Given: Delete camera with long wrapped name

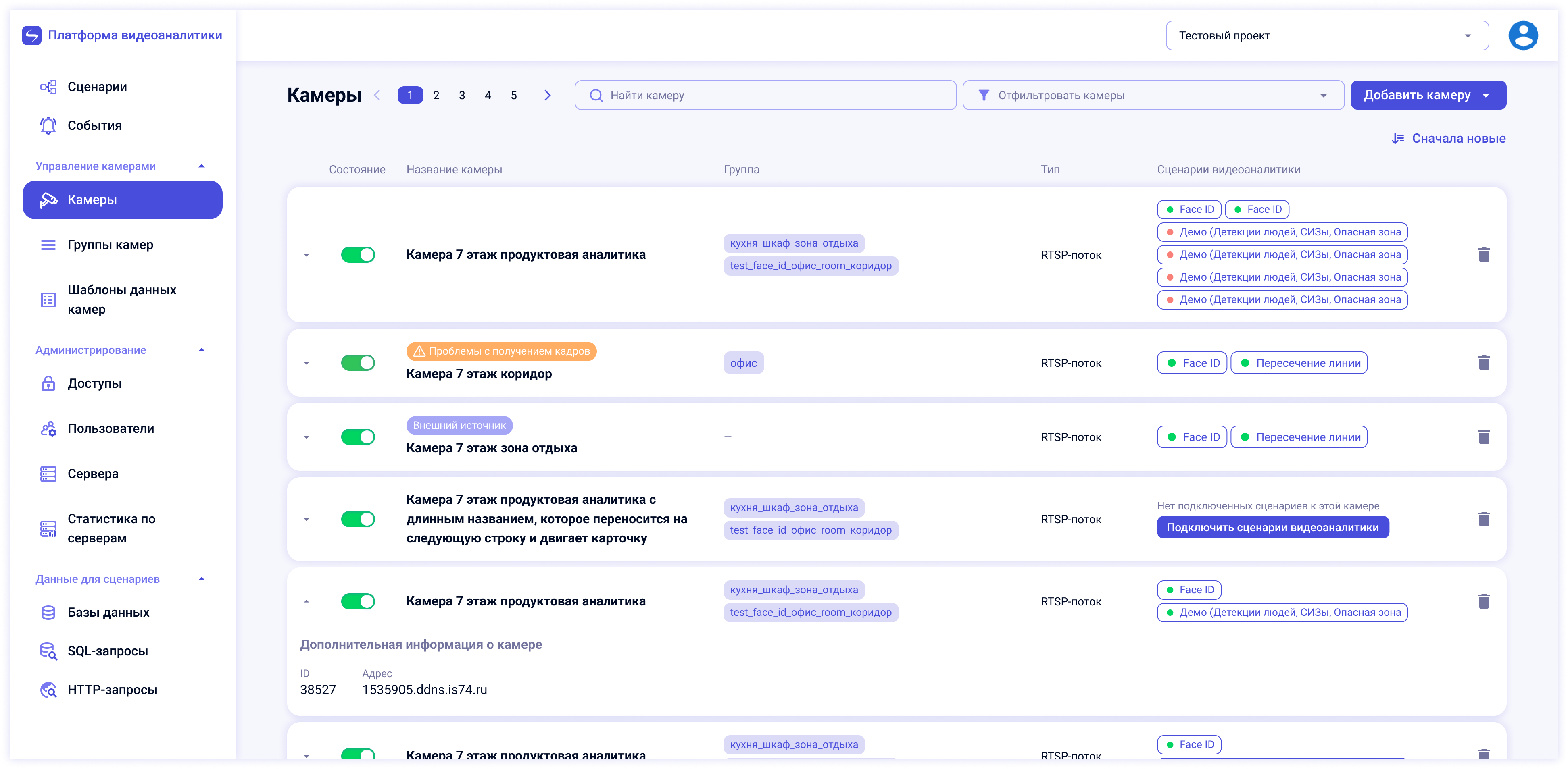Looking at the screenshot, I should click(x=1483, y=519).
